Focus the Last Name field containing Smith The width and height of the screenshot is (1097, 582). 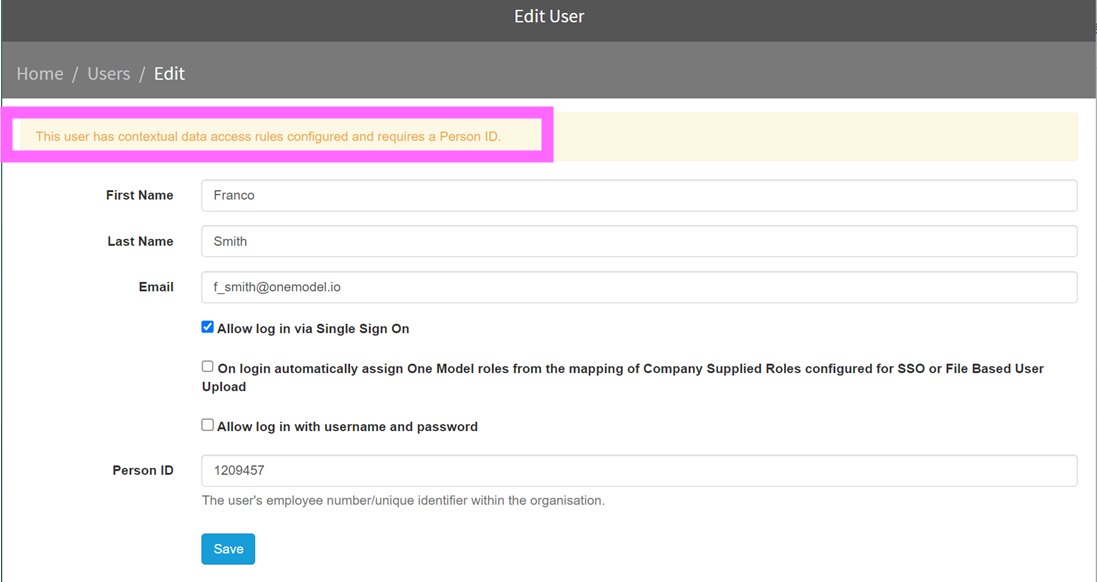coord(639,241)
